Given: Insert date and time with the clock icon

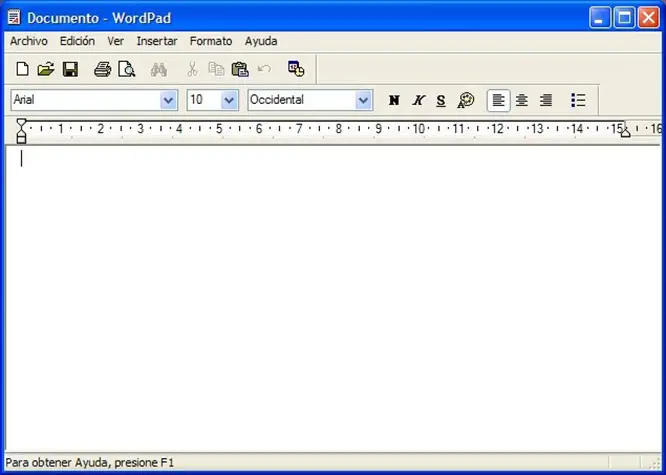Looking at the screenshot, I should click(x=296, y=68).
